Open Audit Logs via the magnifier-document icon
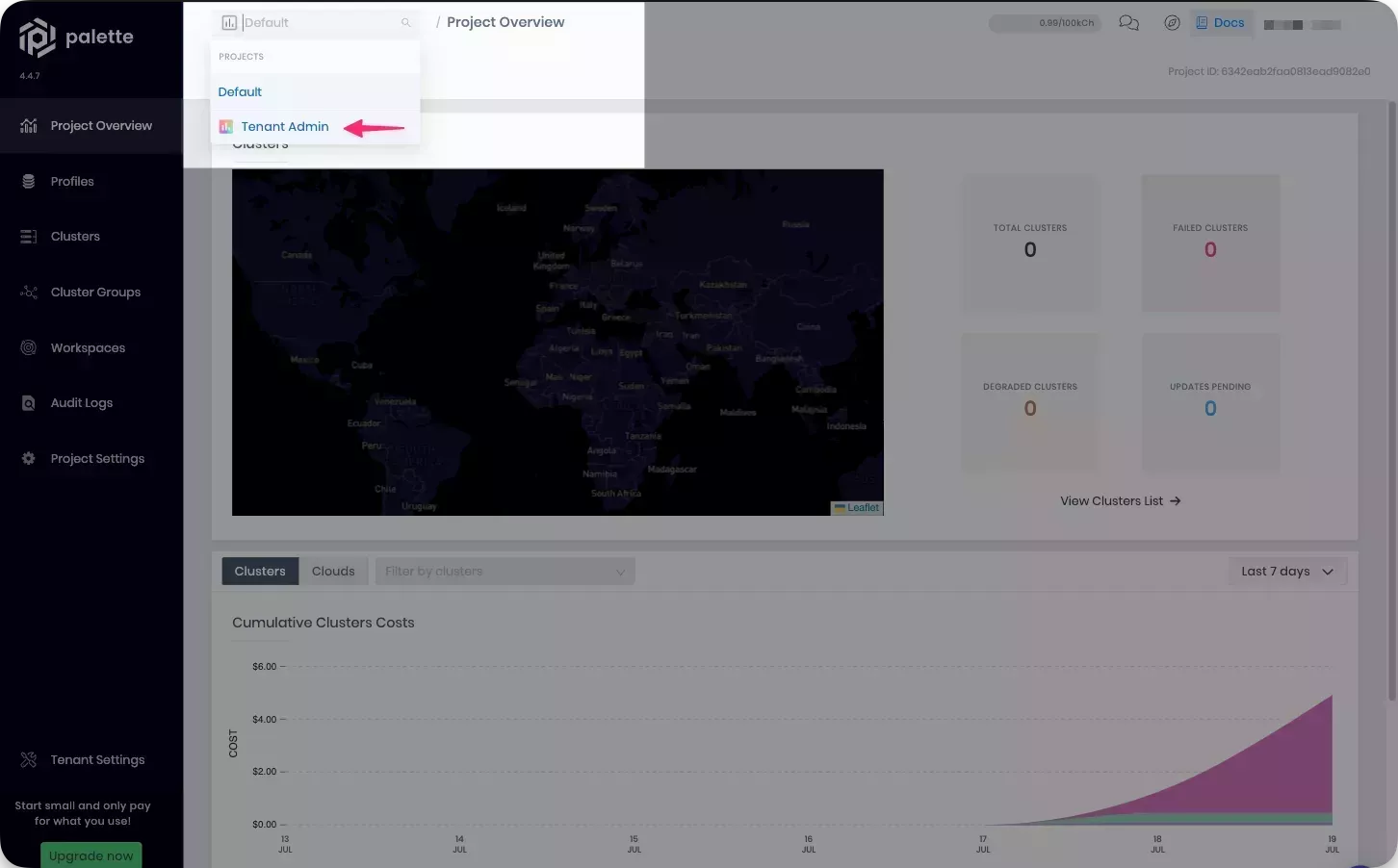 point(29,402)
